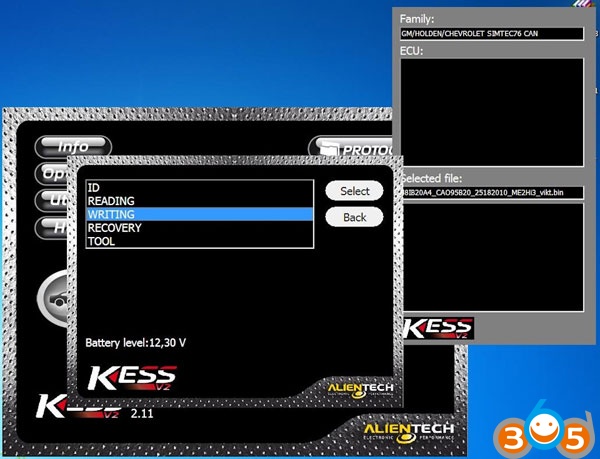This screenshot has height=459, width=600.
Task: Click the KESS V2 logo in dialog
Action: click(x=132, y=380)
